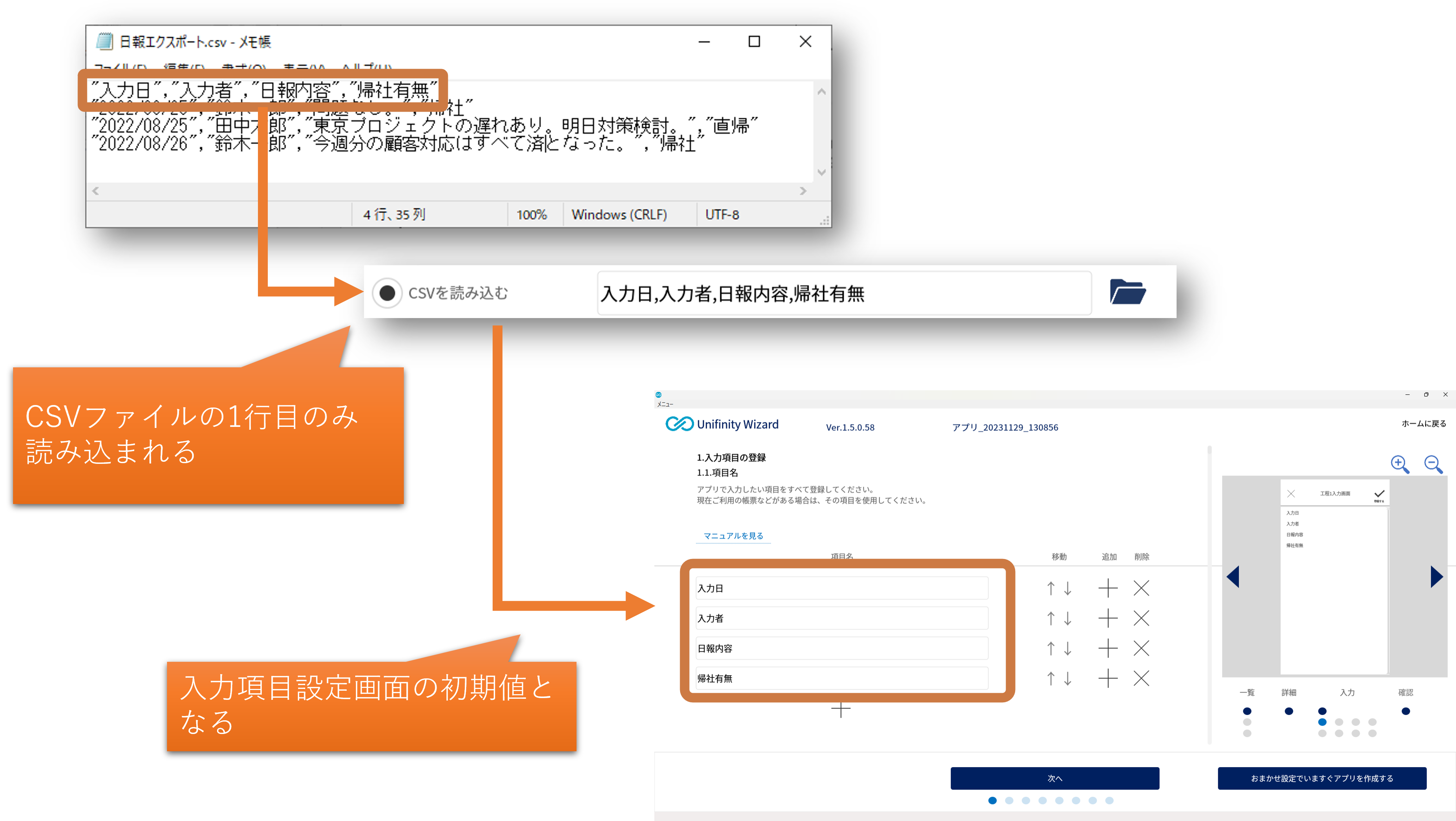
Task: Open マニュアルを見る link
Action: click(733, 536)
